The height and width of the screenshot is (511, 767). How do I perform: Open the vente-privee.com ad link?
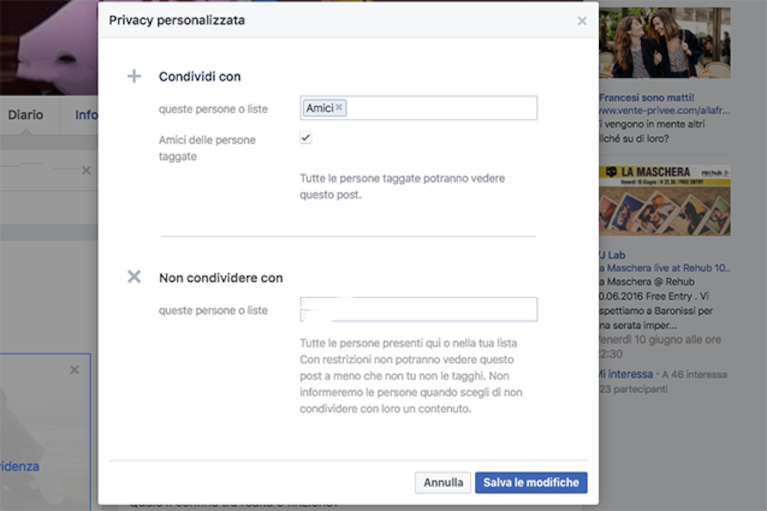pos(665,111)
